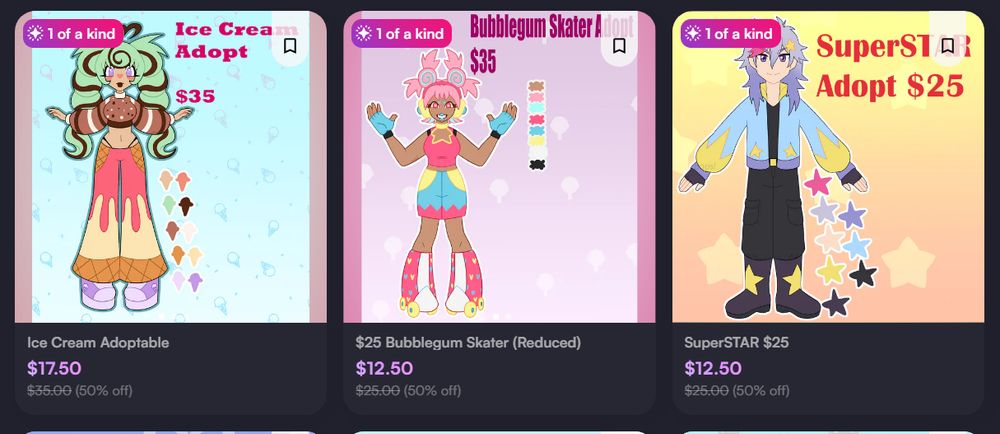Open the Ice Cream Adoptable title link
The image size is (1000, 434).
tap(98, 342)
